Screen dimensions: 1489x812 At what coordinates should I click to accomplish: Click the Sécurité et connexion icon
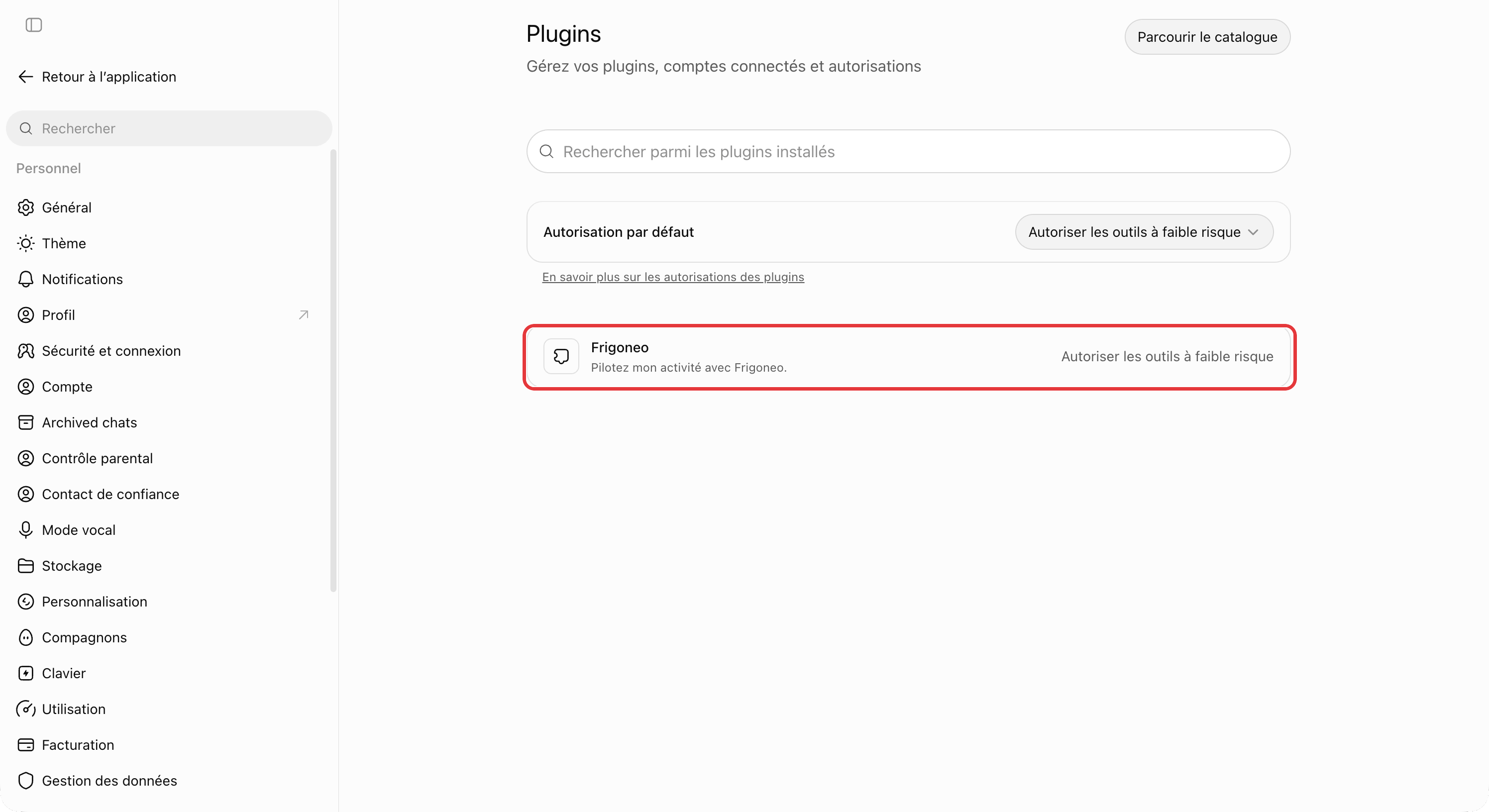25,351
